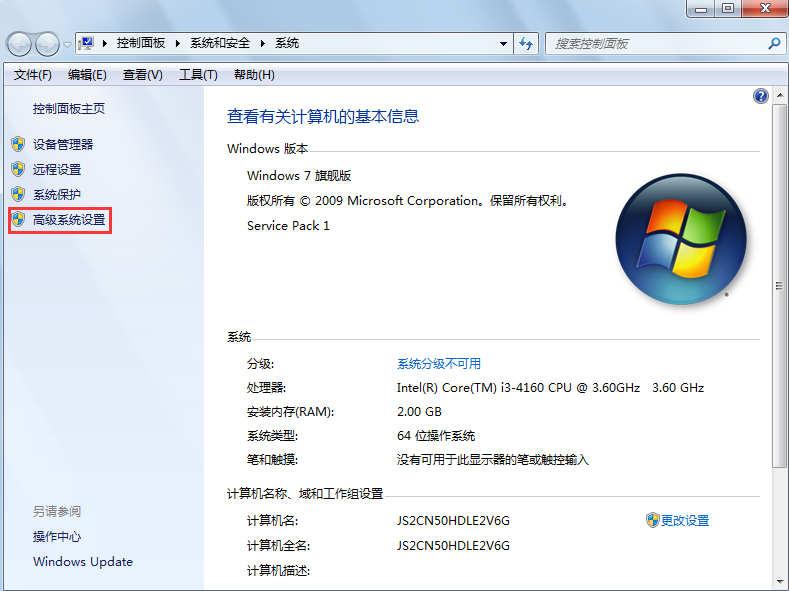Open the recent pages dropdown arrow
Viewport: 789px width, 591px height.
[x=67, y=44]
